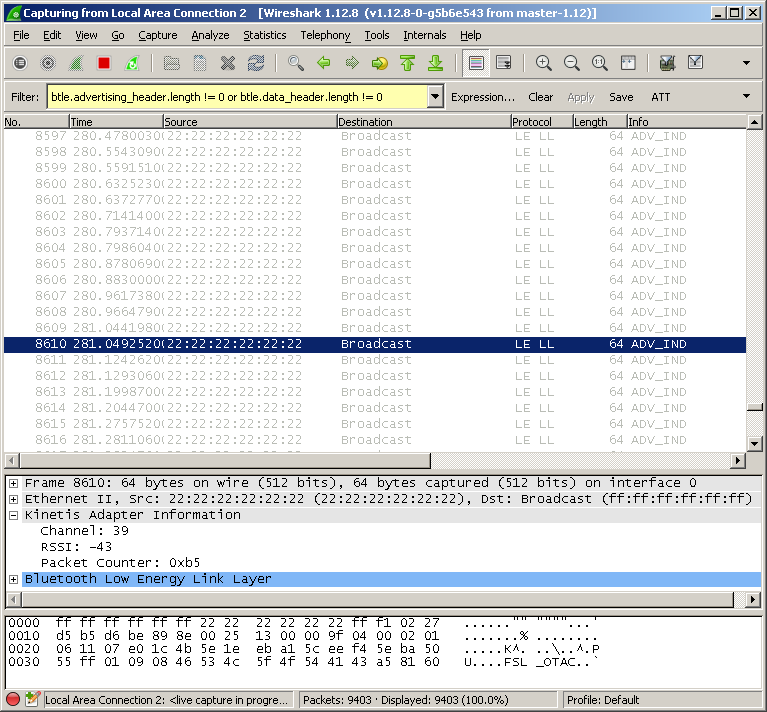Click the green shark fin start capture icon

[76, 63]
